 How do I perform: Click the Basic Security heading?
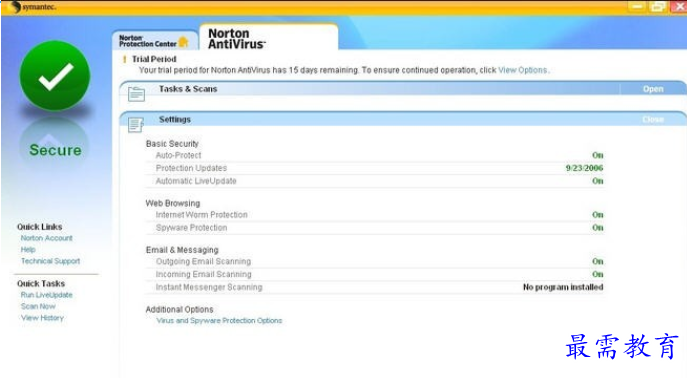tap(172, 144)
